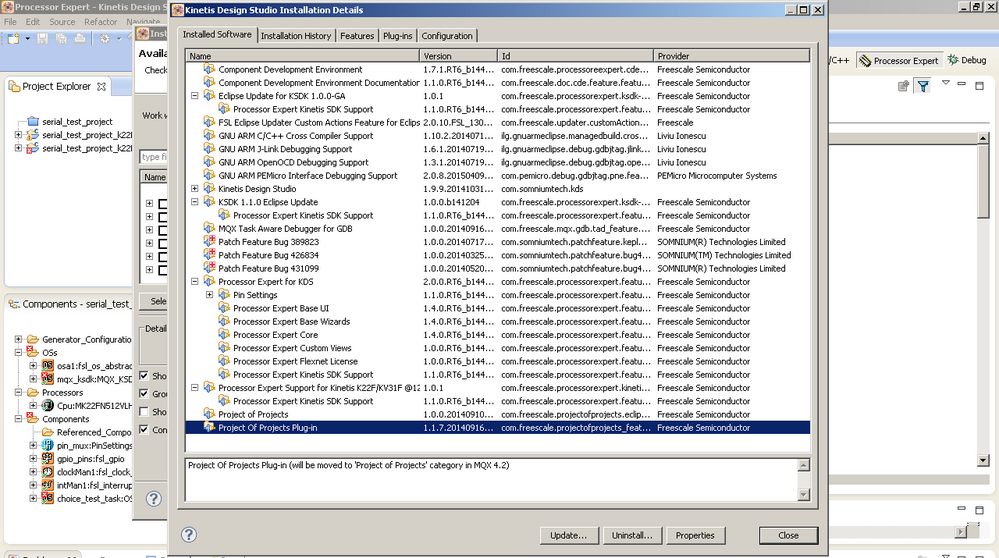This screenshot has width=999, height=558.
Task: Click the Print icon in main toolbar
Action: pyautogui.click(x=80, y=39)
